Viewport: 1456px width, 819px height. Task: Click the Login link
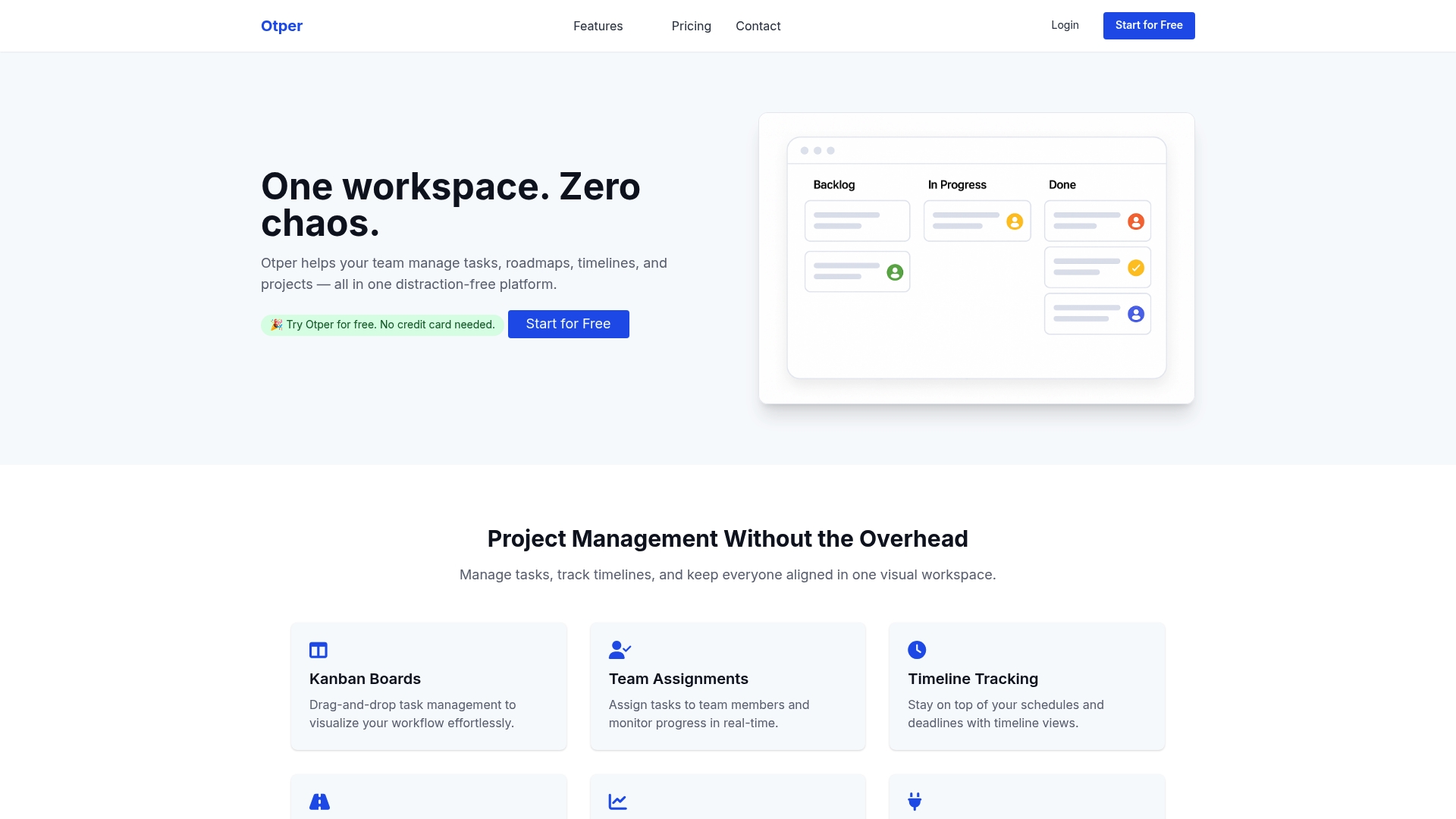(x=1065, y=25)
